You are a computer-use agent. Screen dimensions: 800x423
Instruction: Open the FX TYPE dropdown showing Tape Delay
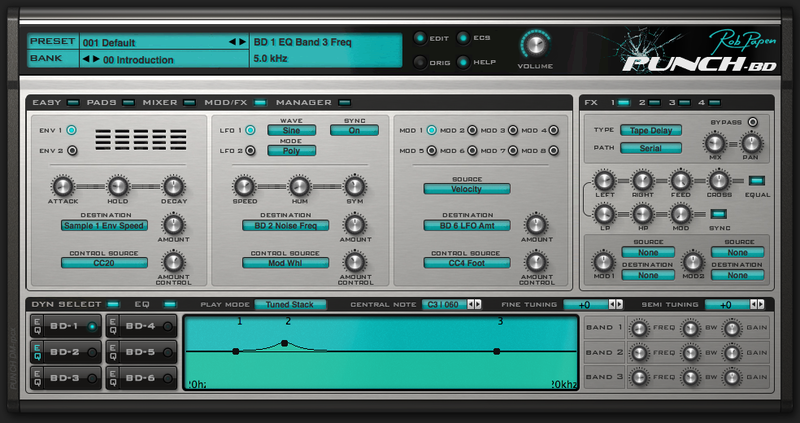pyautogui.click(x=651, y=130)
